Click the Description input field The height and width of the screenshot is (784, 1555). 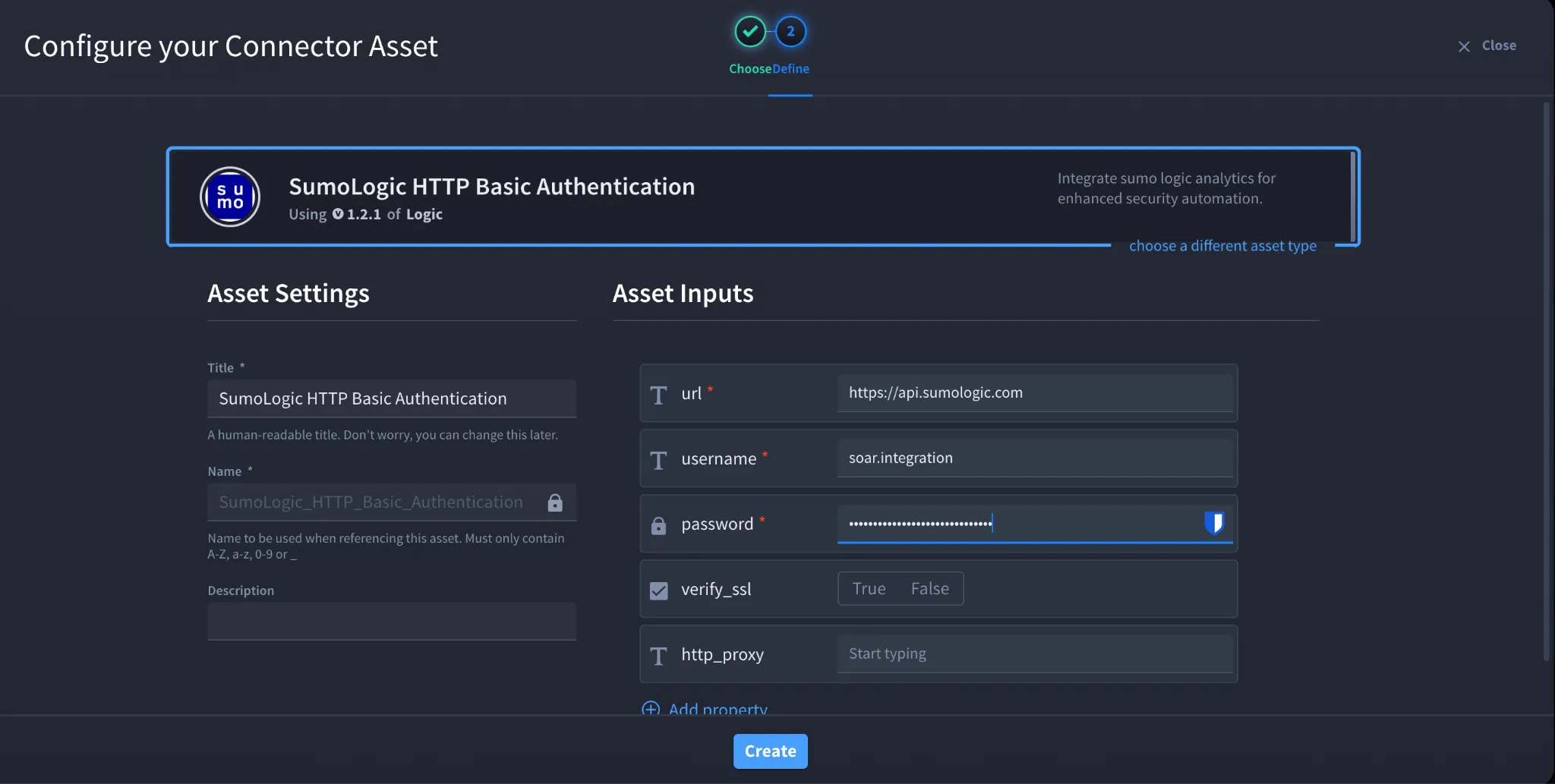(392, 621)
